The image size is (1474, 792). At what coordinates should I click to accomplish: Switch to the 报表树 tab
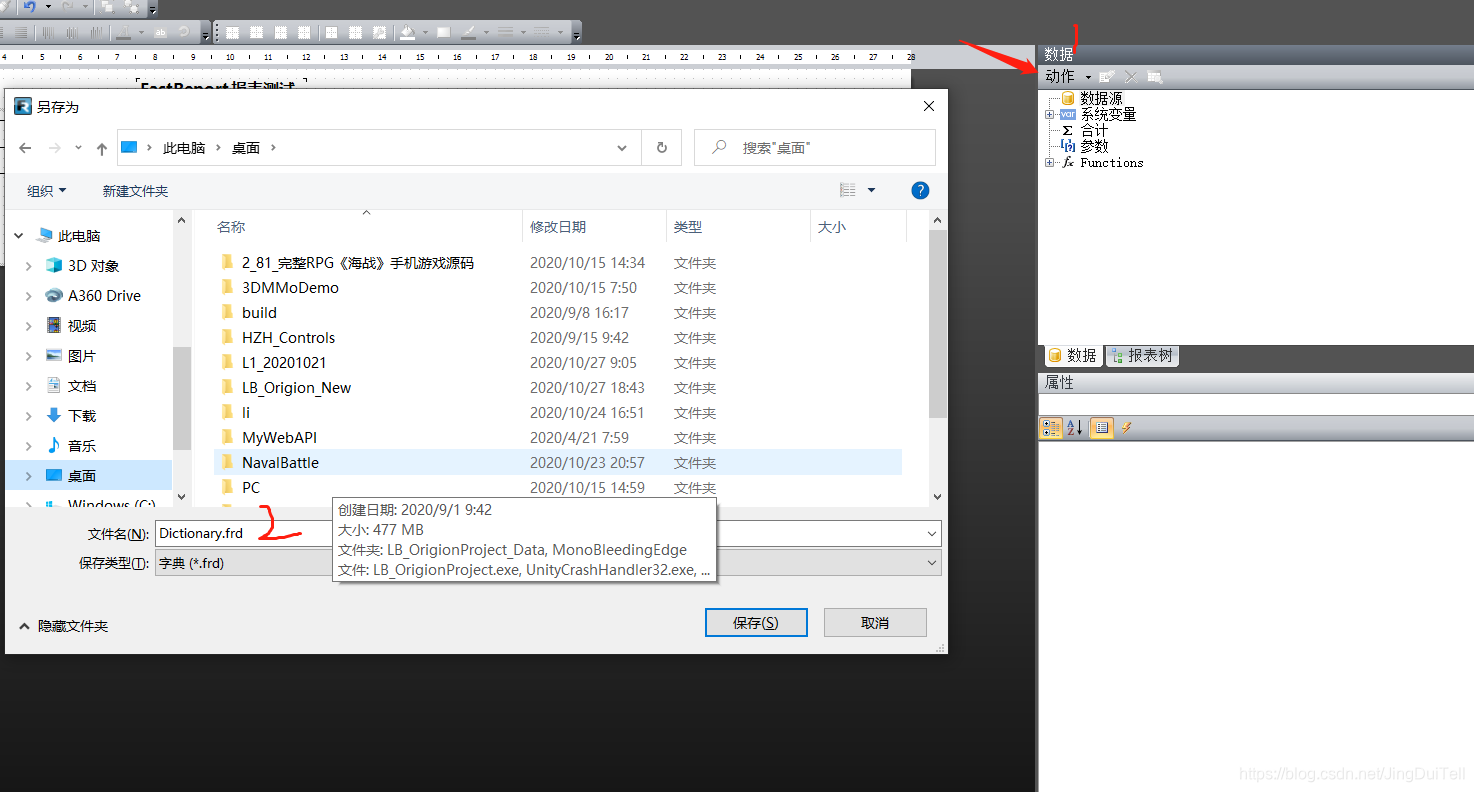pyautogui.click(x=1141, y=356)
